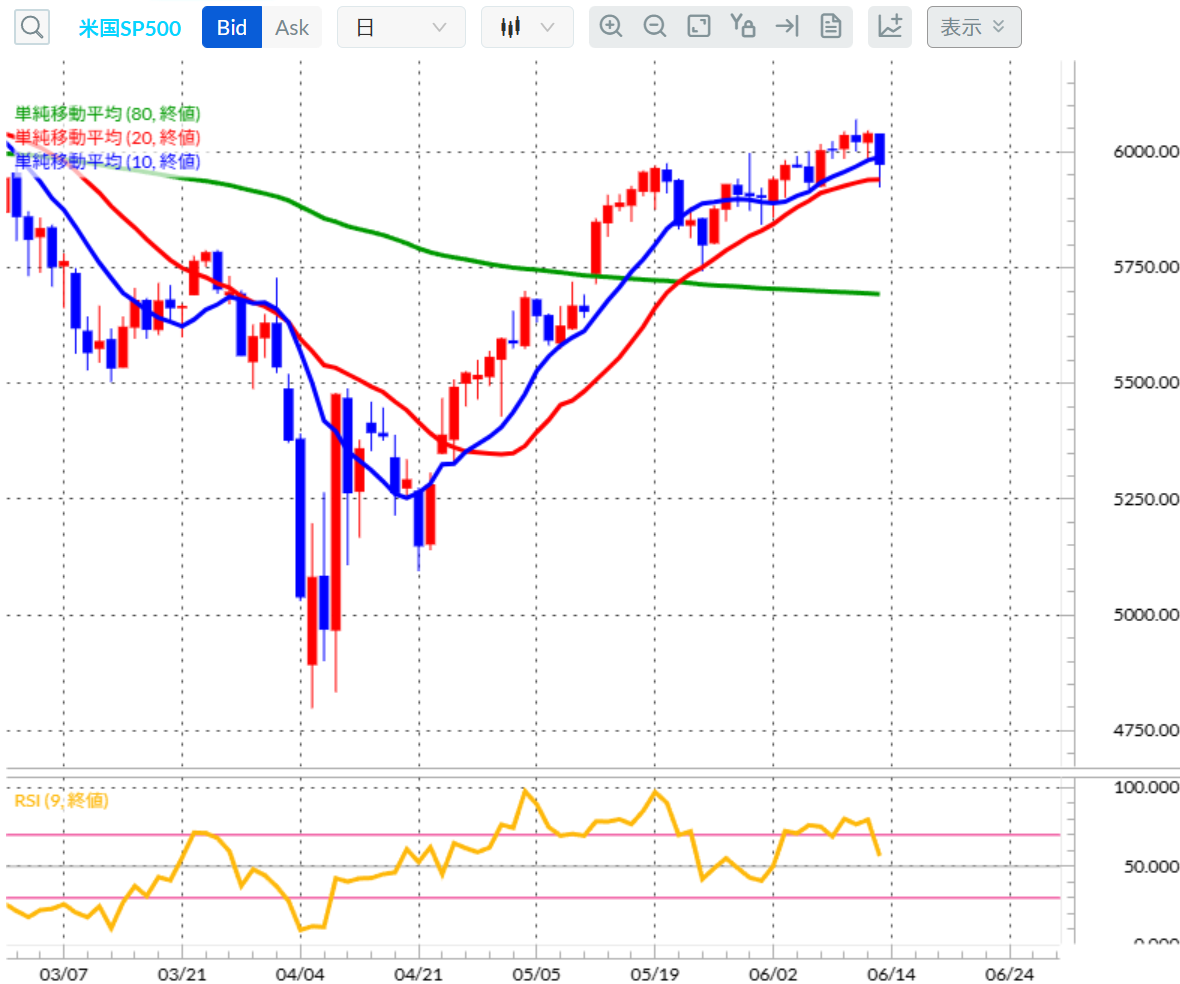
Task: Open the candlestick chart type dropdown
Action: pyautogui.click(x=527, y=27)
